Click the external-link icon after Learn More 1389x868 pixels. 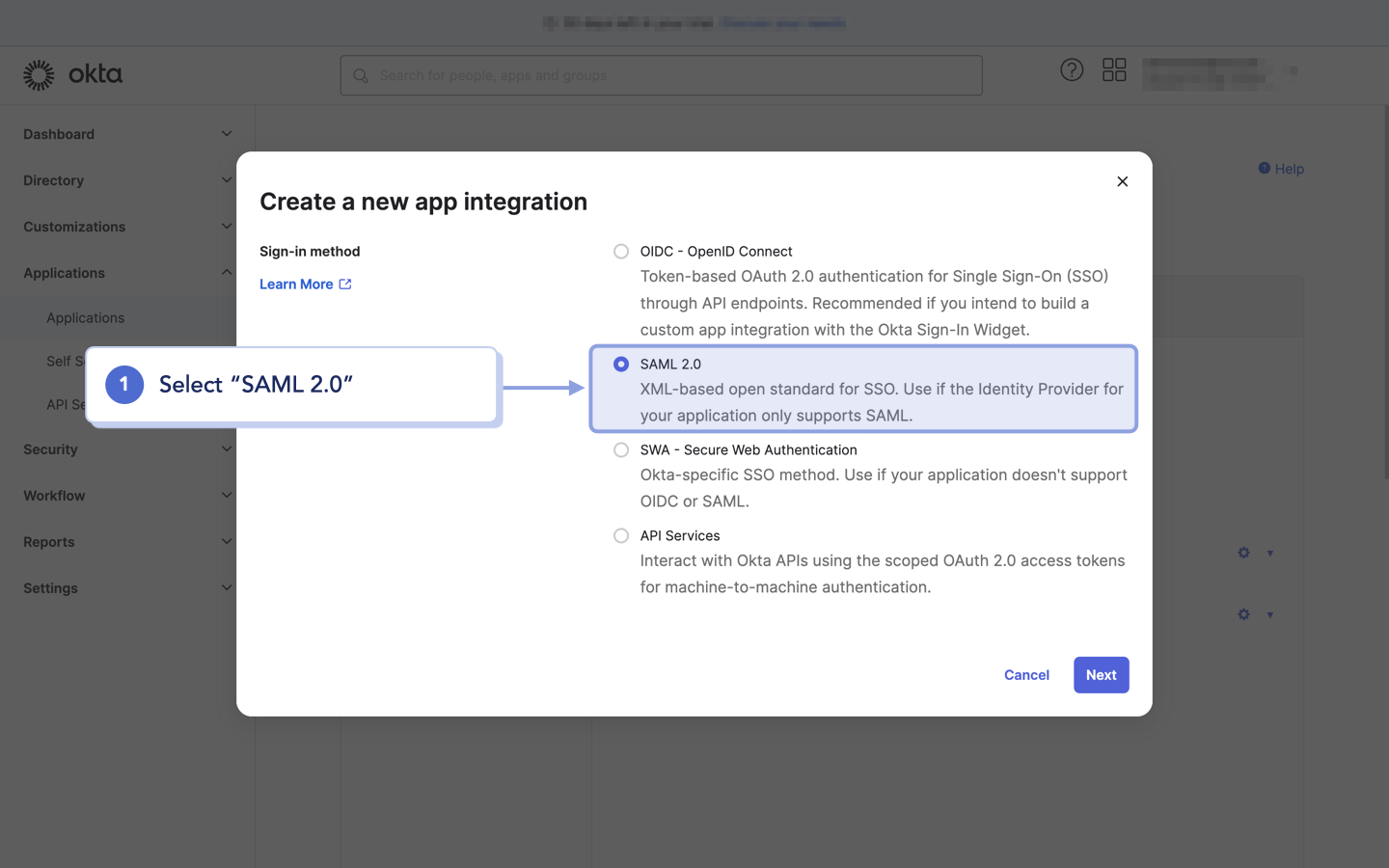click(x=345, y=284)
